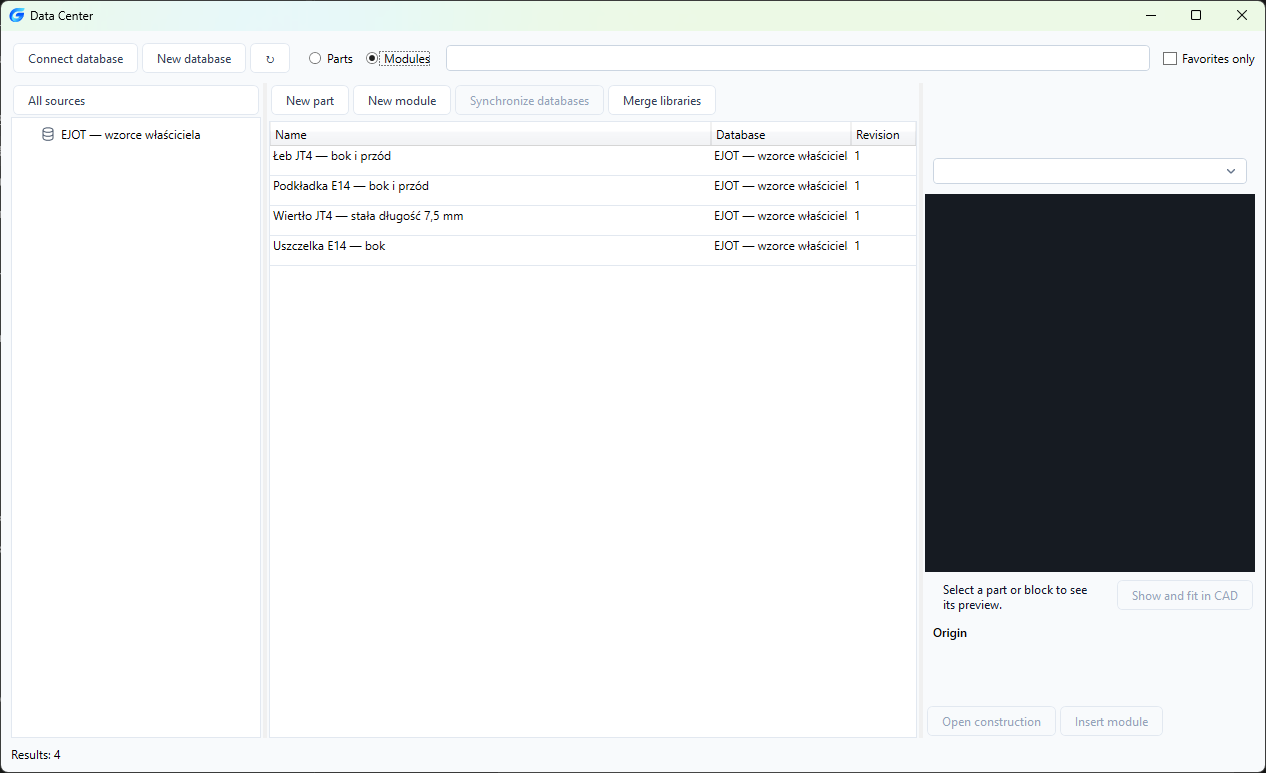Click the Insert module button

(x=1111, y=722)
